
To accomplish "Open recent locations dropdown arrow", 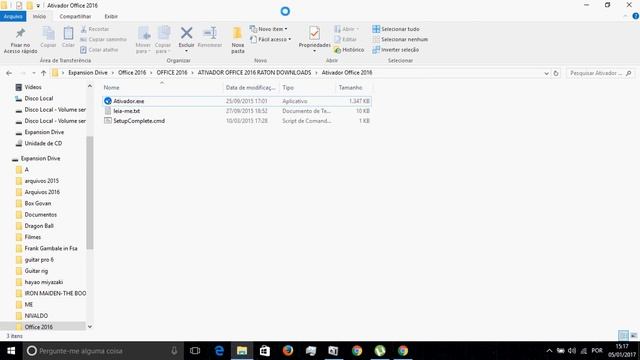I will tap(33, 73).
